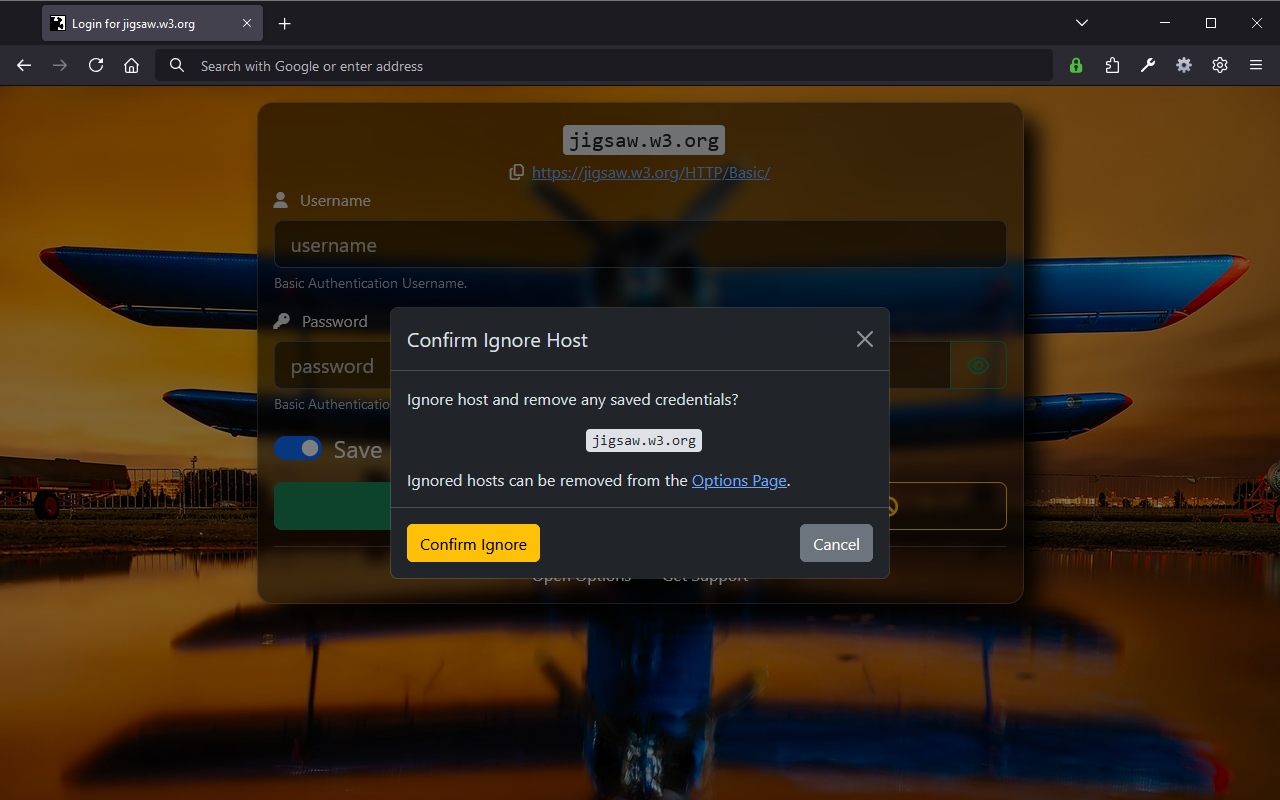Go back using the back arrow
Image resolution: width=1280 pixels, height=800 pixels.
(x=24, y=65)
